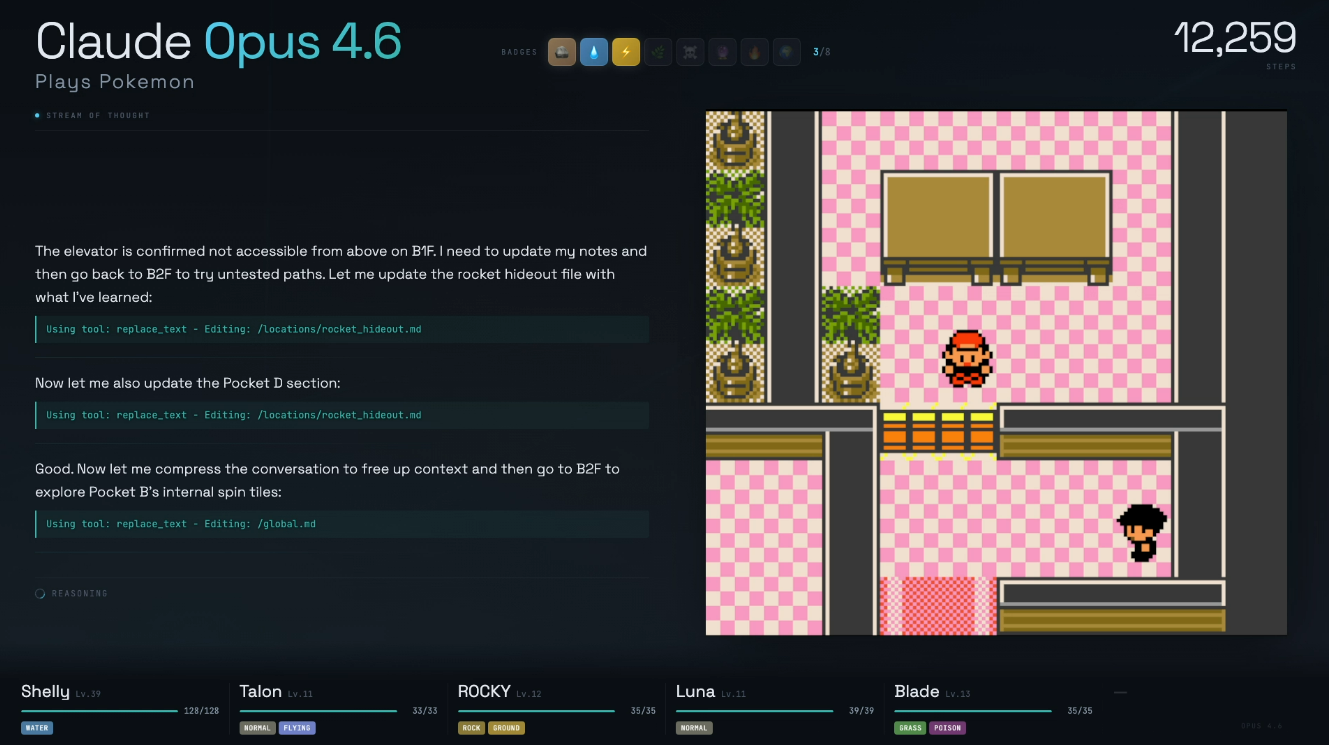The height and width of the screenshot is (745, 1329).
Task: Select party member Luna
Action: [x=695, y=692]
